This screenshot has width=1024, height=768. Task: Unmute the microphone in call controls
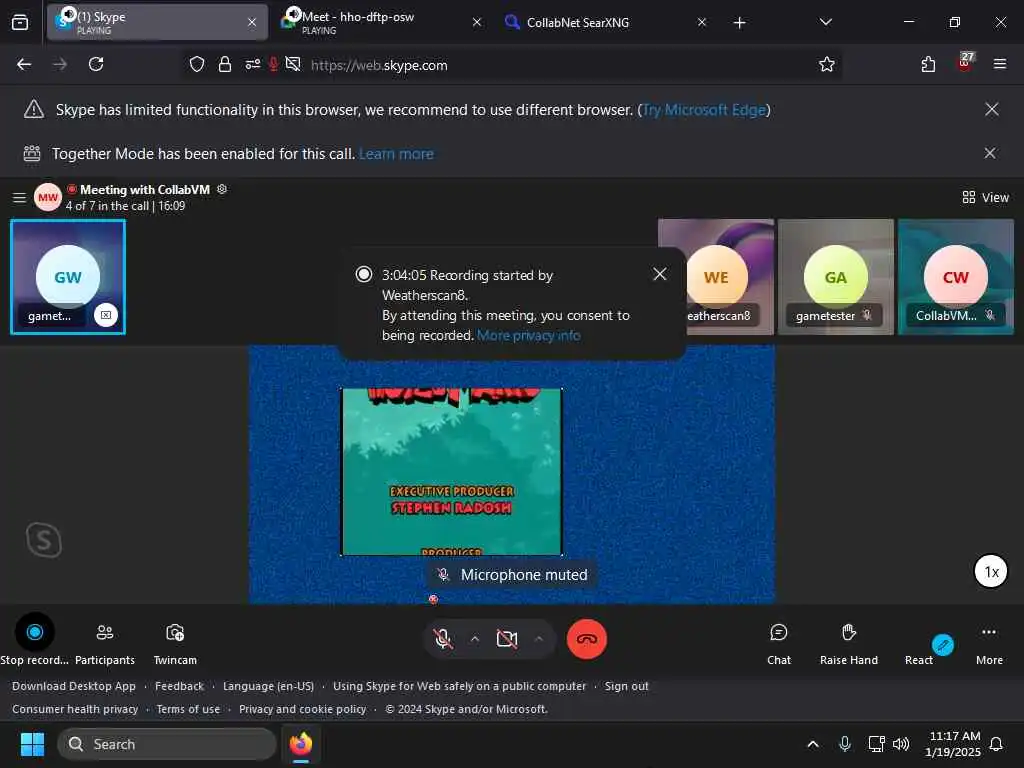point(443,639)
